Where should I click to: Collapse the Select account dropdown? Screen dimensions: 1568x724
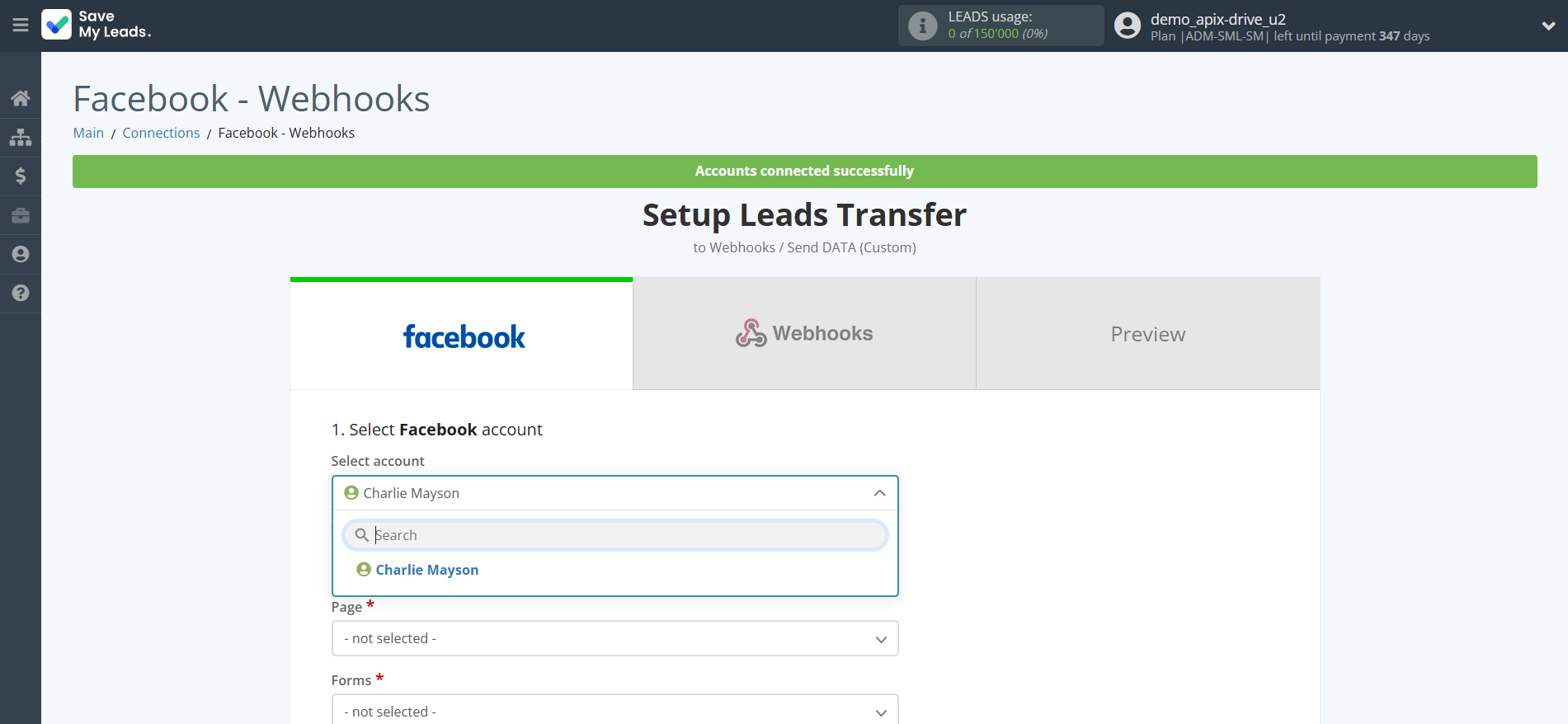[x=879, y=493]
